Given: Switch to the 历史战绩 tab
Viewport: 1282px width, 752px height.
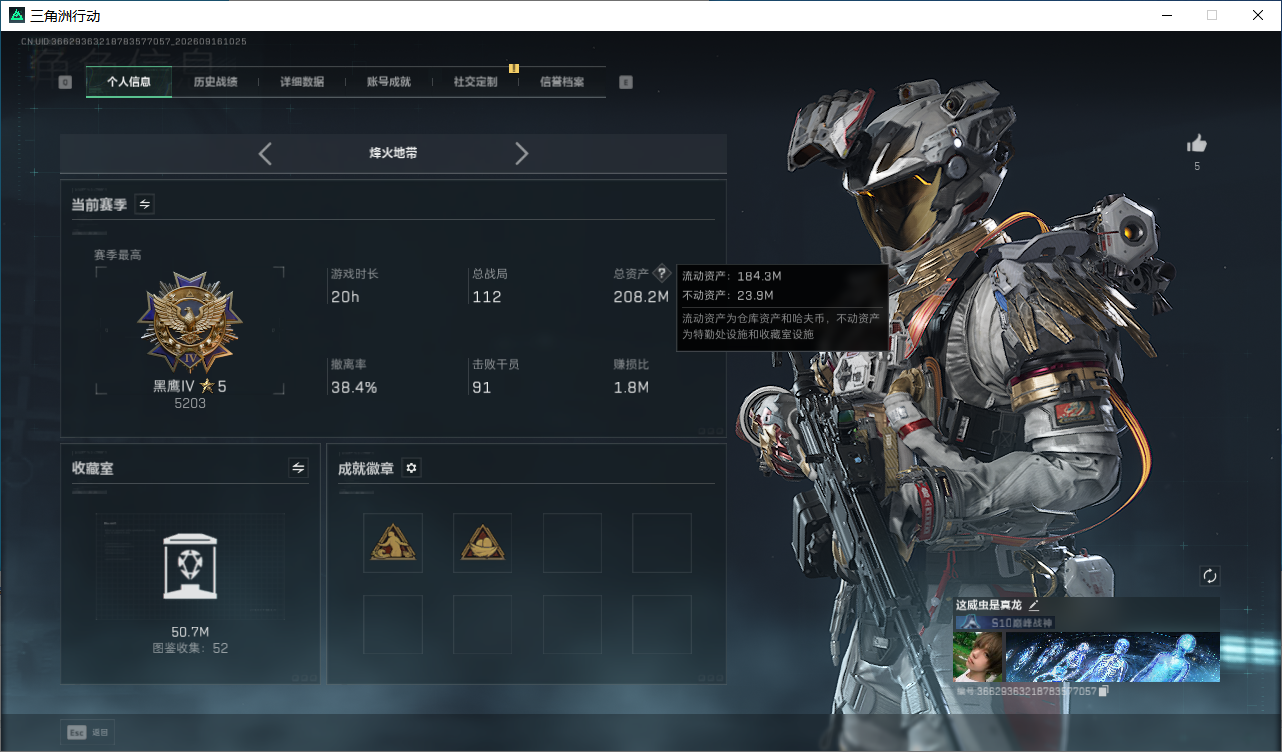Looking at the screenshot, I should pyautogui.click(x=215, y=82).
